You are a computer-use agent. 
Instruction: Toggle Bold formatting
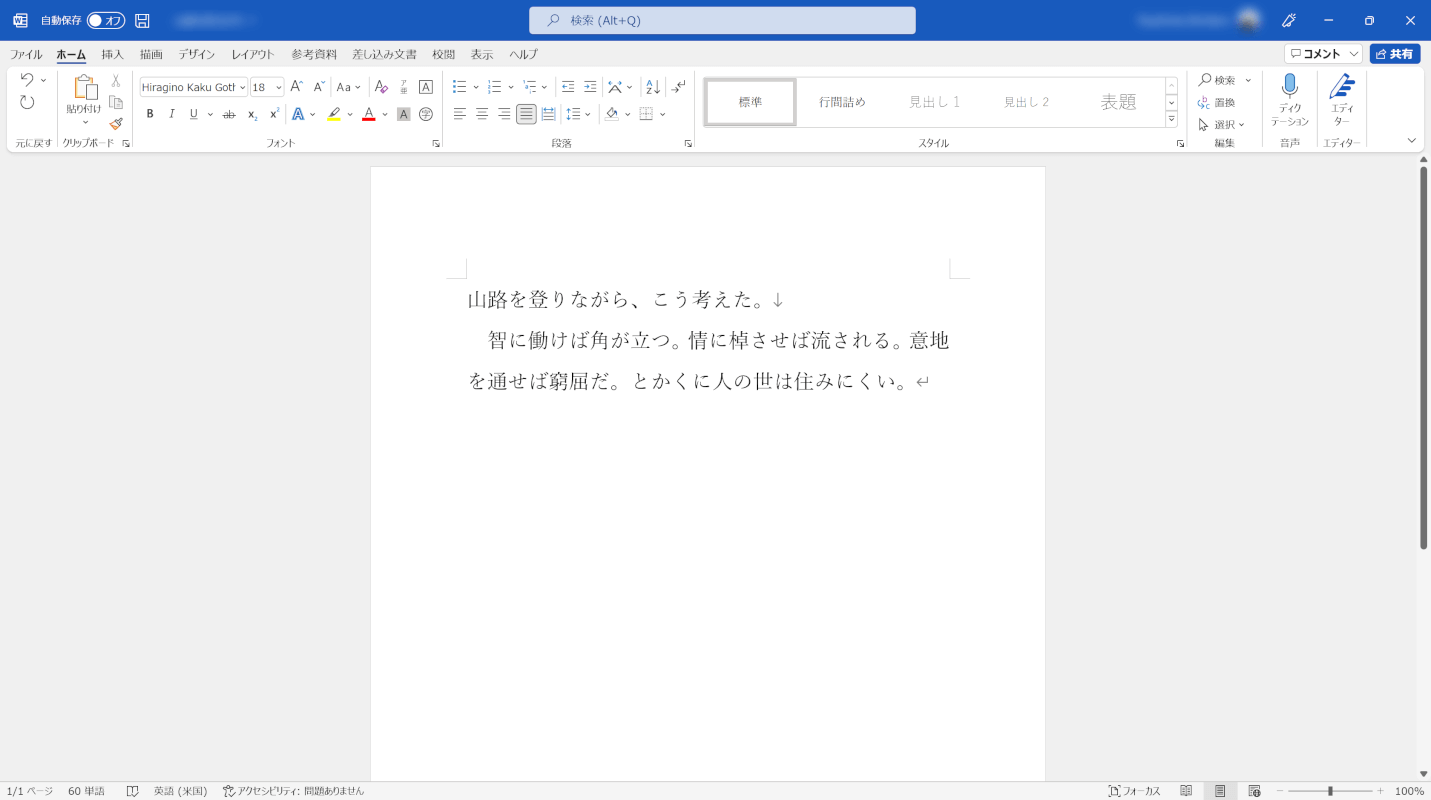pos(150,114)
